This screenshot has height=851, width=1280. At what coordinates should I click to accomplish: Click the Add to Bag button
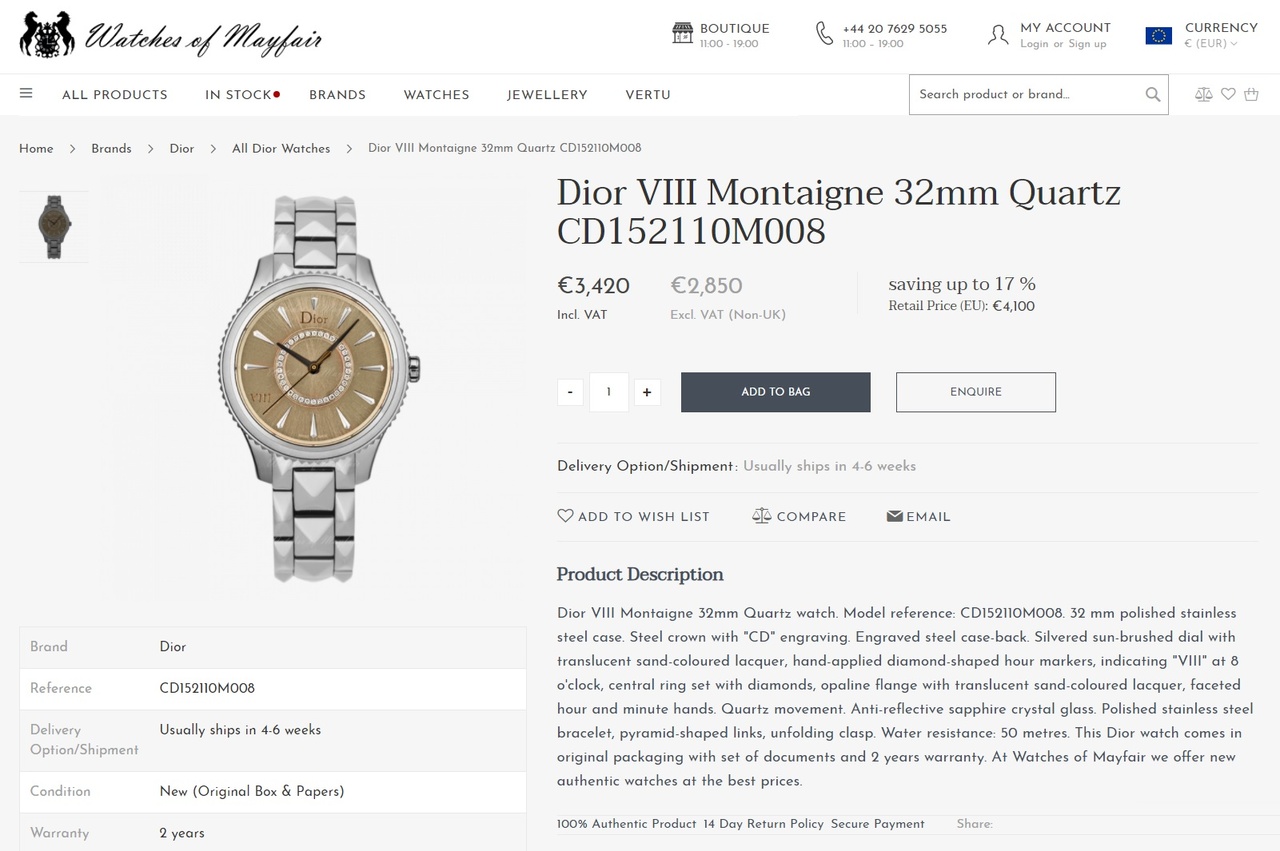point(775,392)
